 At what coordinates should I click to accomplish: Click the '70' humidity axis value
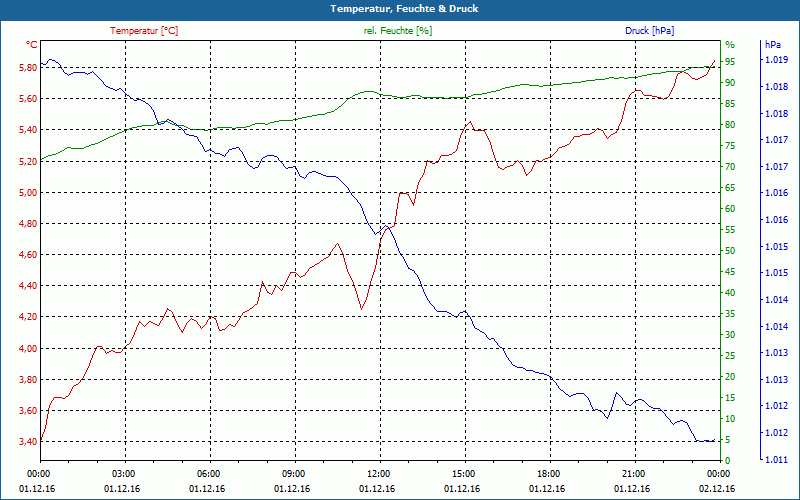click(x=730, y=167)
